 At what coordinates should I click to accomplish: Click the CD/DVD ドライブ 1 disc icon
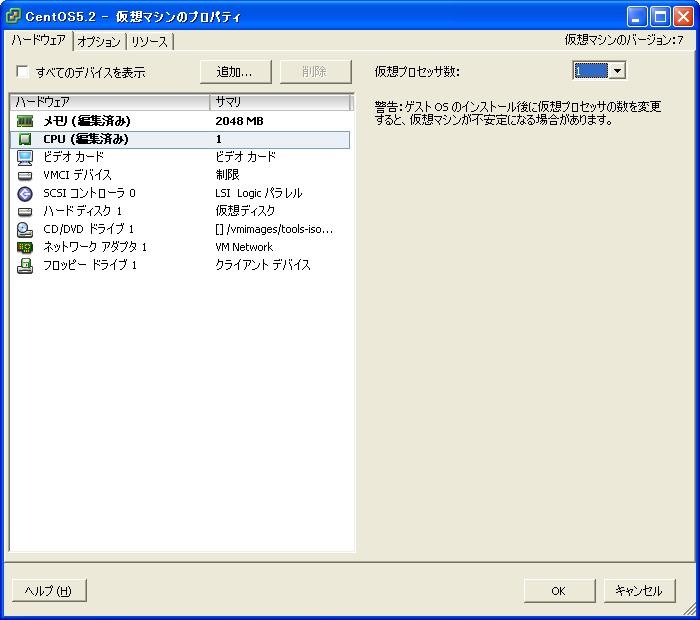(25, 229)
